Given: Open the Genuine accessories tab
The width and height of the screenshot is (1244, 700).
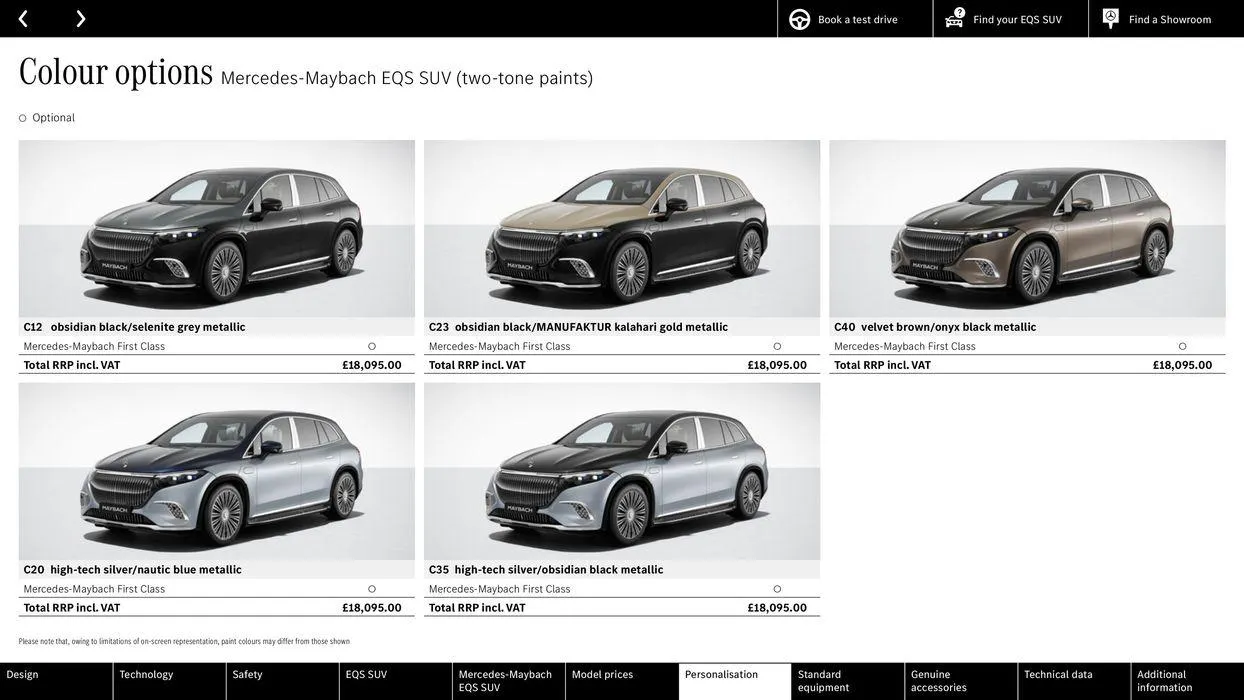Looking at the screenshot, I should pos(961,681).
